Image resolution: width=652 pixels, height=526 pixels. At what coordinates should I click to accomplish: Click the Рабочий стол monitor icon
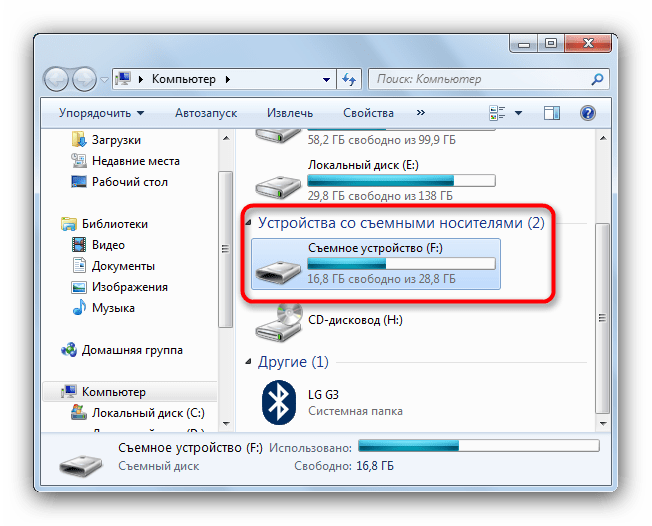[x=79, y=182]
